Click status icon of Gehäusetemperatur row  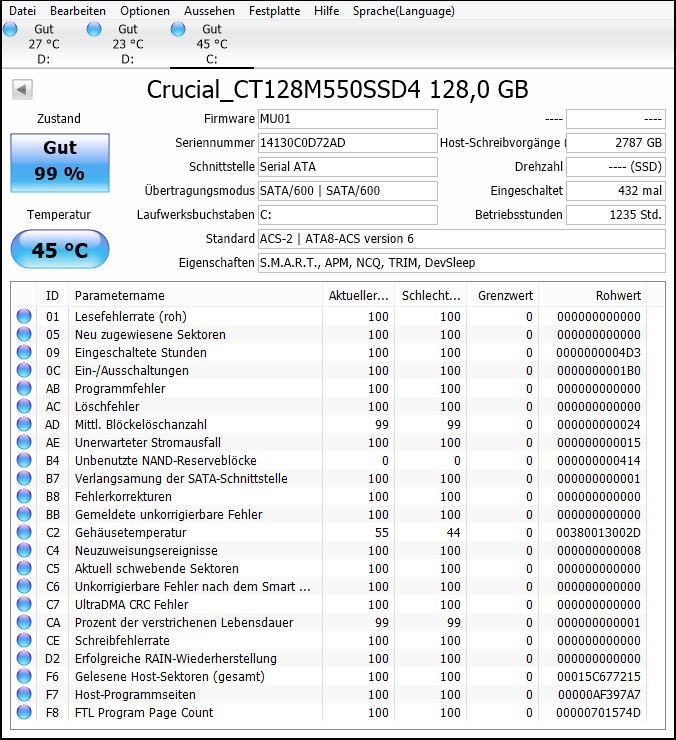coord(24,532)
